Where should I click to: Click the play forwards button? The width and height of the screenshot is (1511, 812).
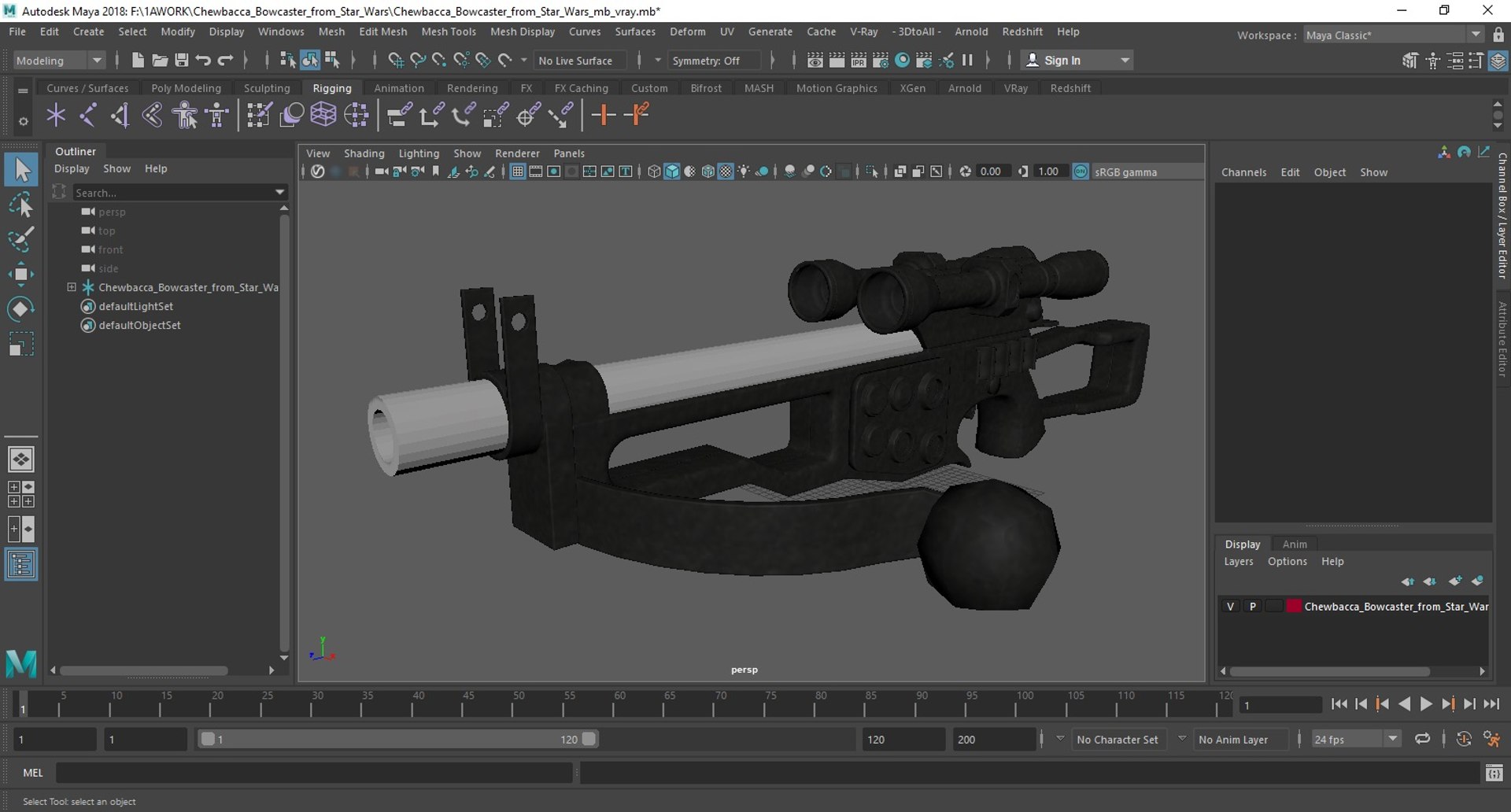[x=1426, y=704]
